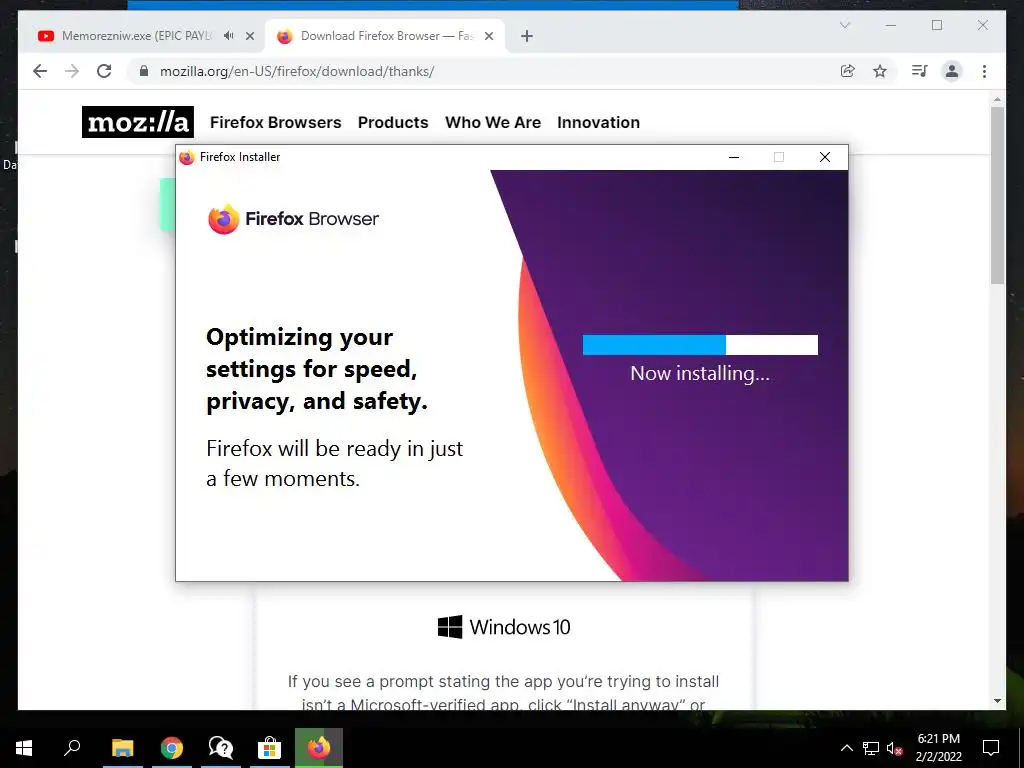Share this page from address bar
Image resolution: width=1024 pixels, height=768 pixels.
(x=848, y=71)
